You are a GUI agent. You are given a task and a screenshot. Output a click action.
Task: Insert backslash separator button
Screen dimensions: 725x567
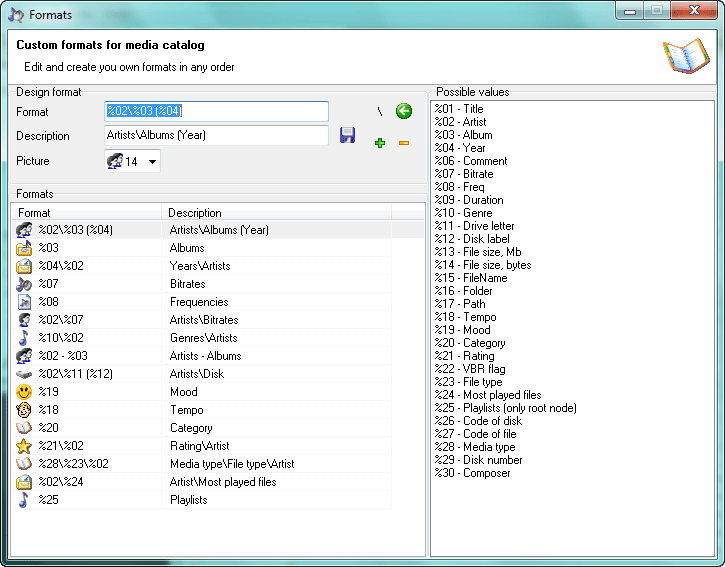380,111
